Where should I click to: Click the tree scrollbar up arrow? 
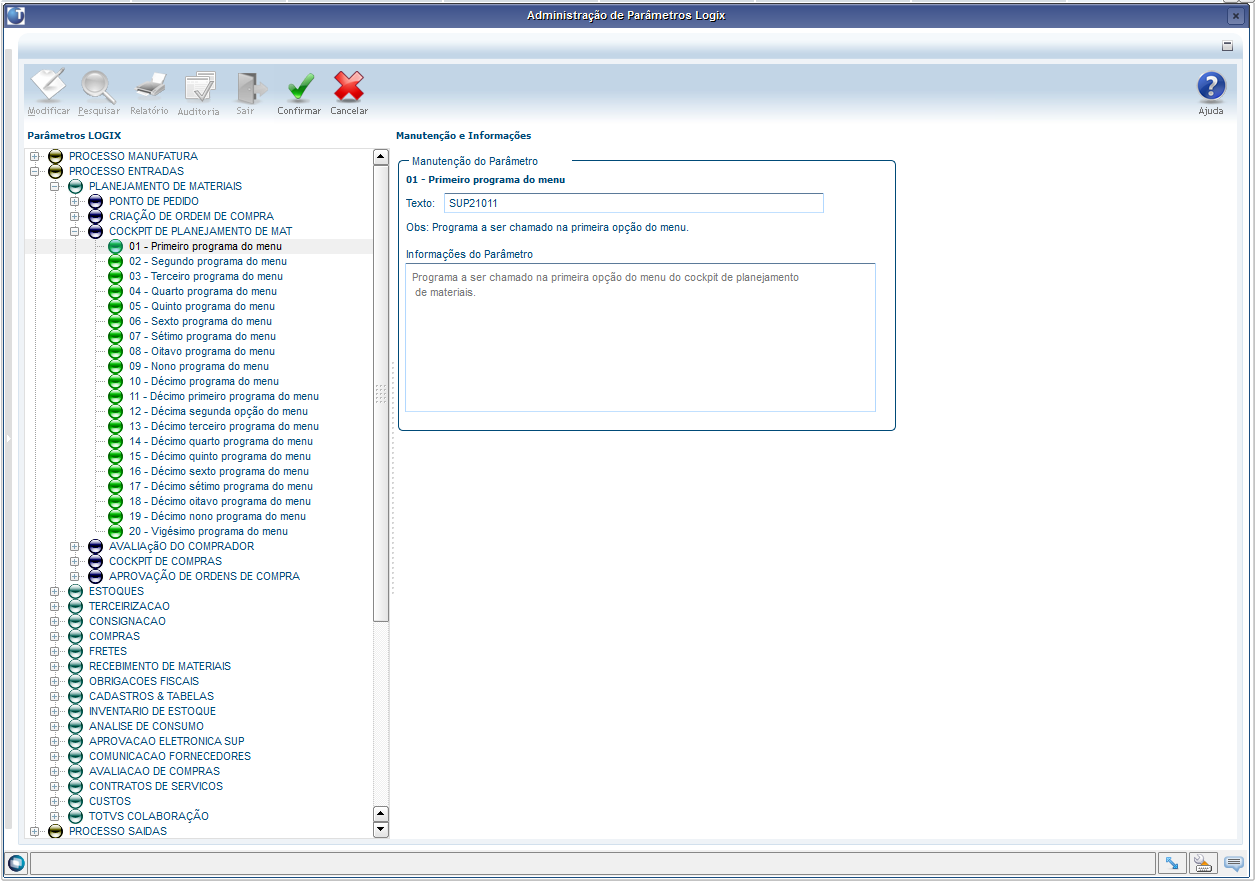tap(380, 157)
